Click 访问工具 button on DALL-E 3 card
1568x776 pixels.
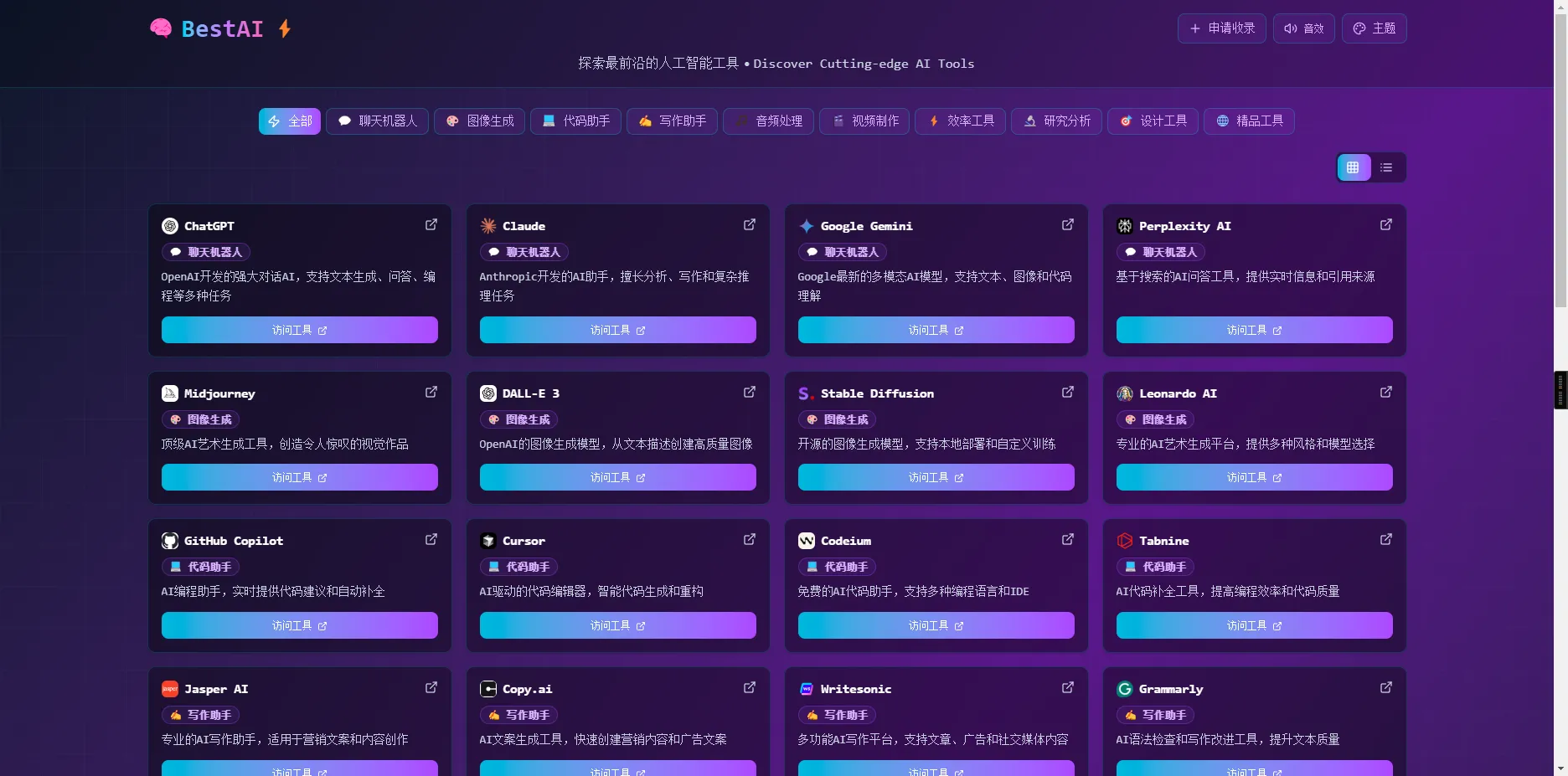pos(618,477)
